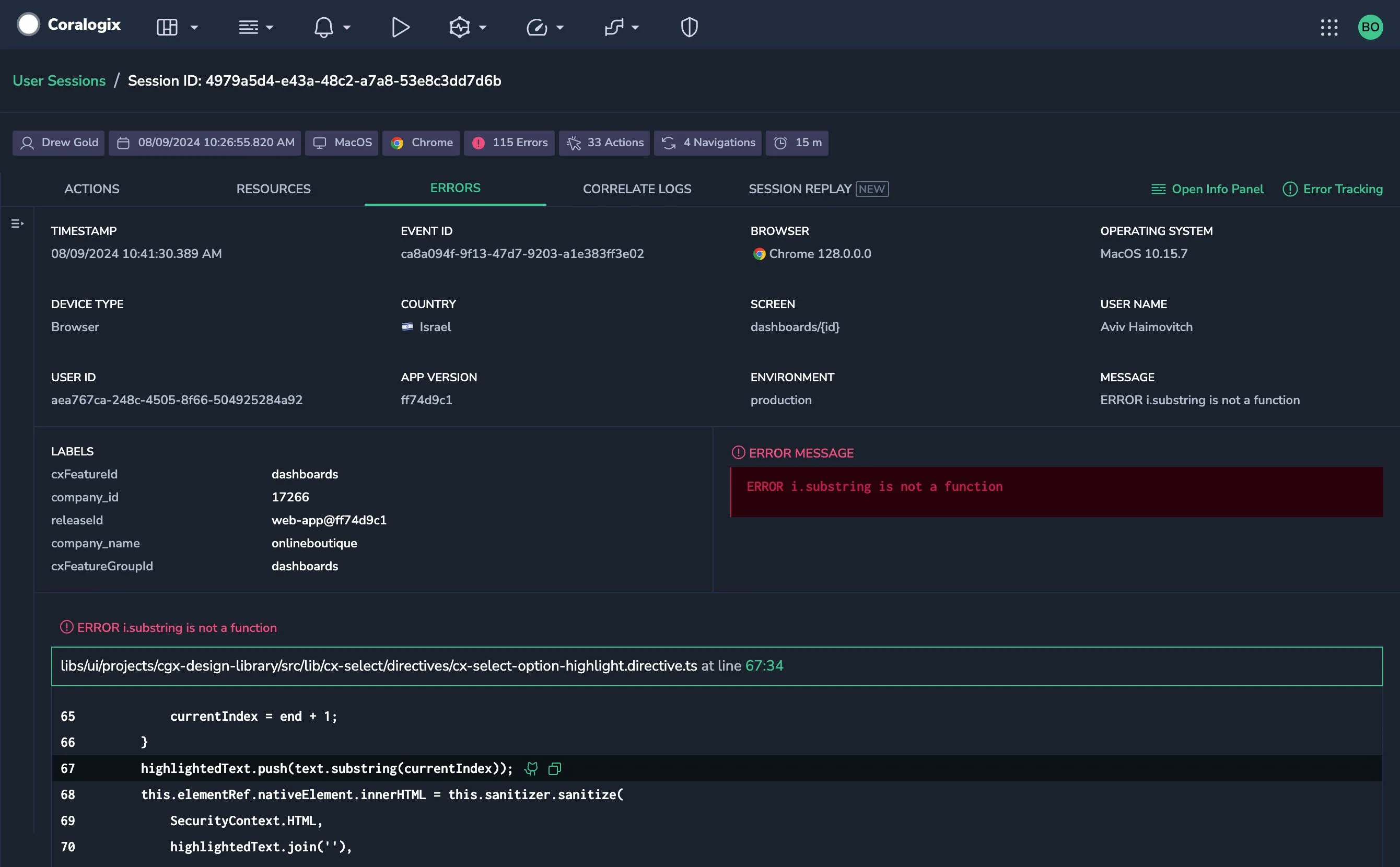Click the screen value dashboards/{id}
This screenshot has width=1400, height=867.
point(795,327)
